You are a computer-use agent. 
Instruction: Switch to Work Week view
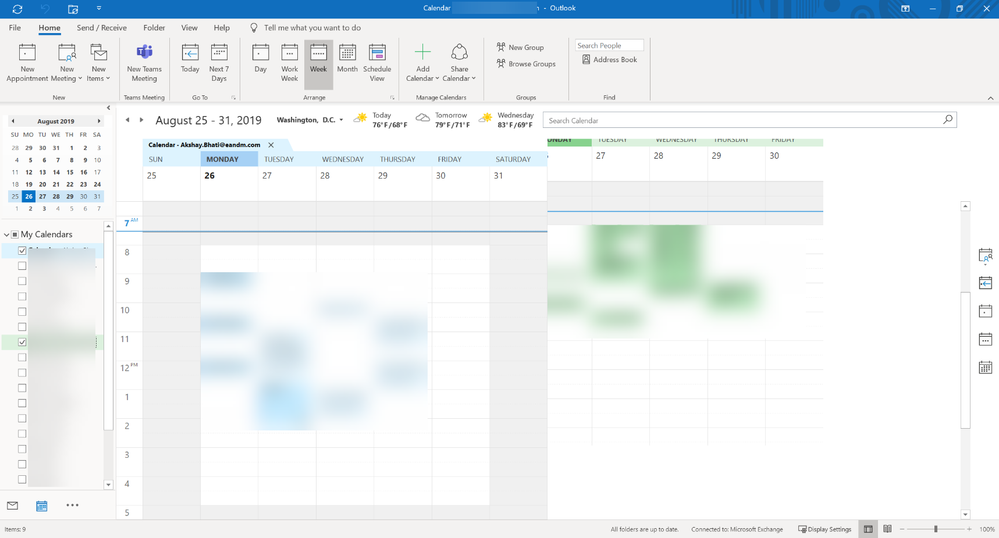289,62
